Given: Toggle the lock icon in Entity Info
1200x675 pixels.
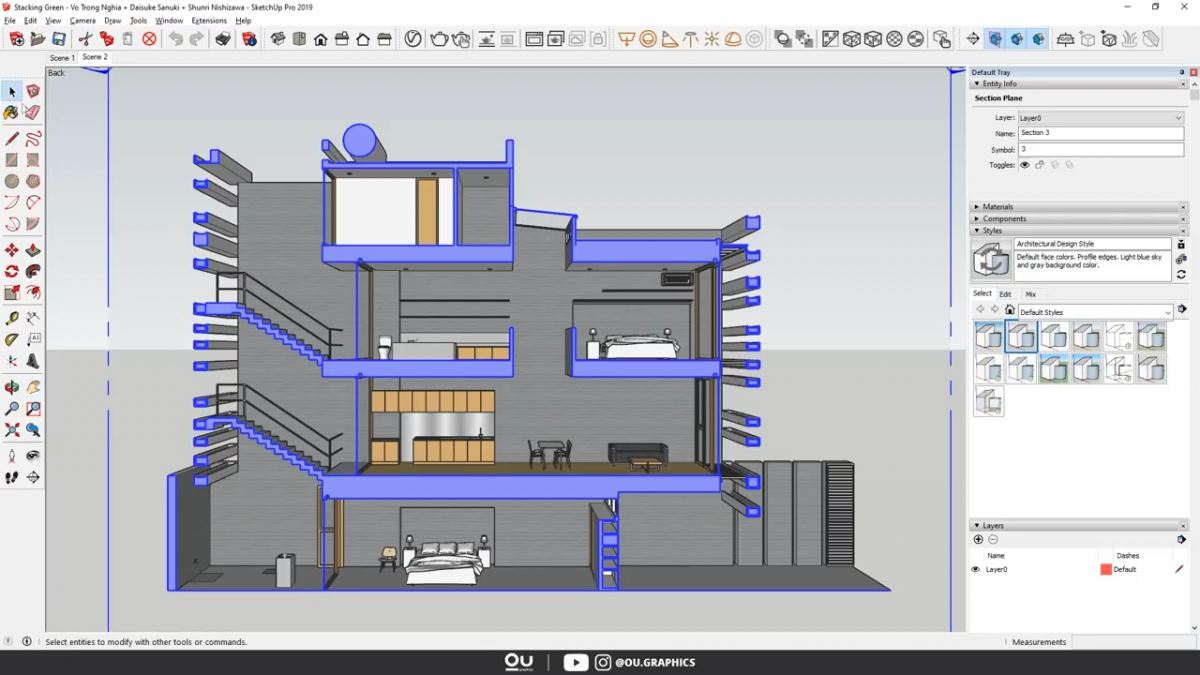Looking at the screenshot, I should coord(1038,164).
